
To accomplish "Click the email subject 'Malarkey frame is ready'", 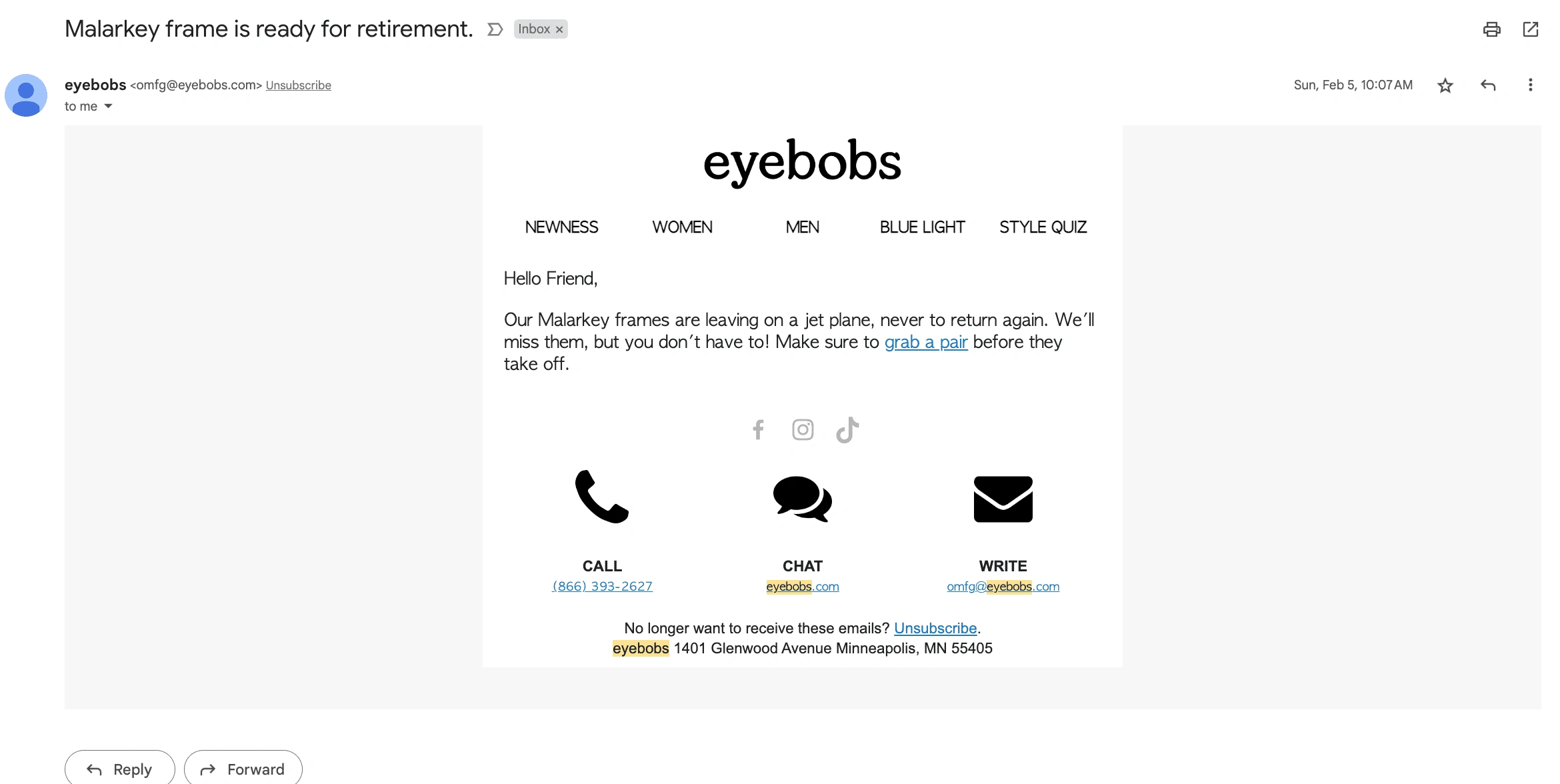I will point(269,29).
